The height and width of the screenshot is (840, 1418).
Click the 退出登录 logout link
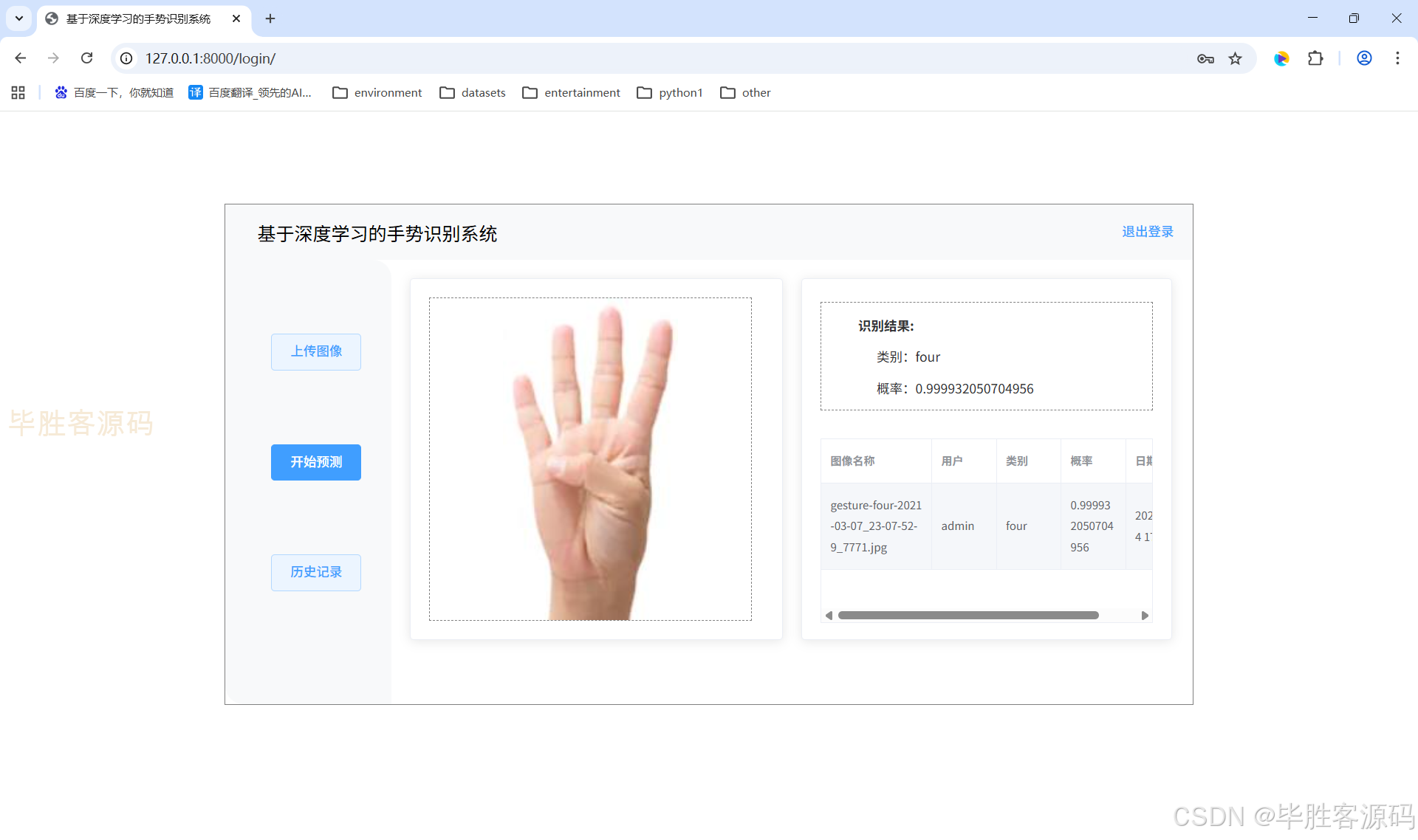1147,232
